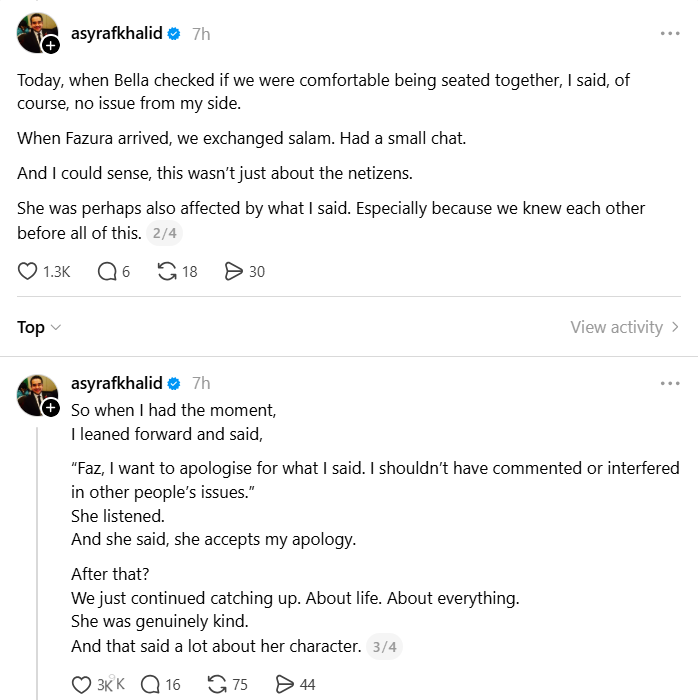This screenshot has height=700, width=698.
Task: Click the second post's 7h timestamp
Action: pos(201,383)
